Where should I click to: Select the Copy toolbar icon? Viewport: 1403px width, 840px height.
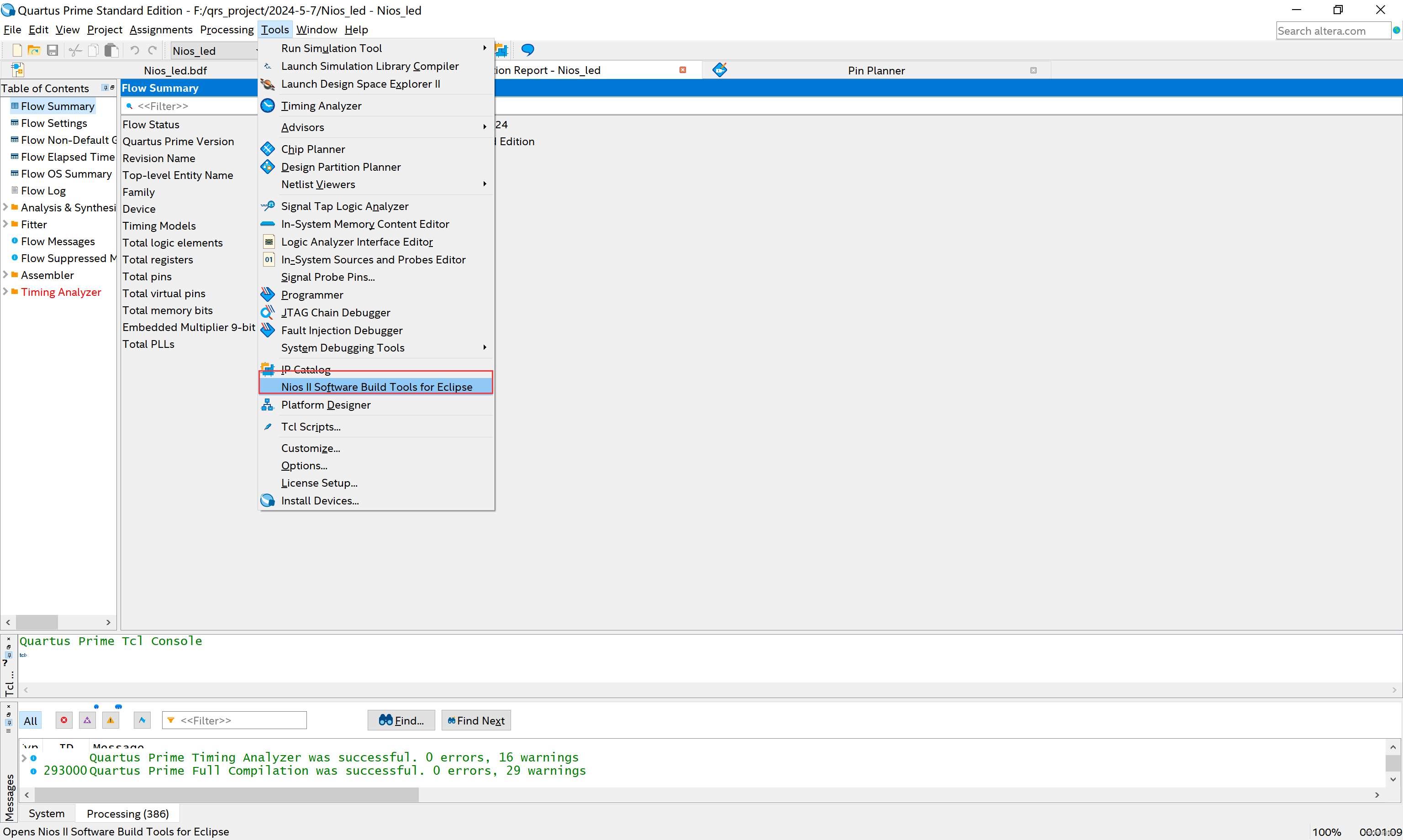93,50
